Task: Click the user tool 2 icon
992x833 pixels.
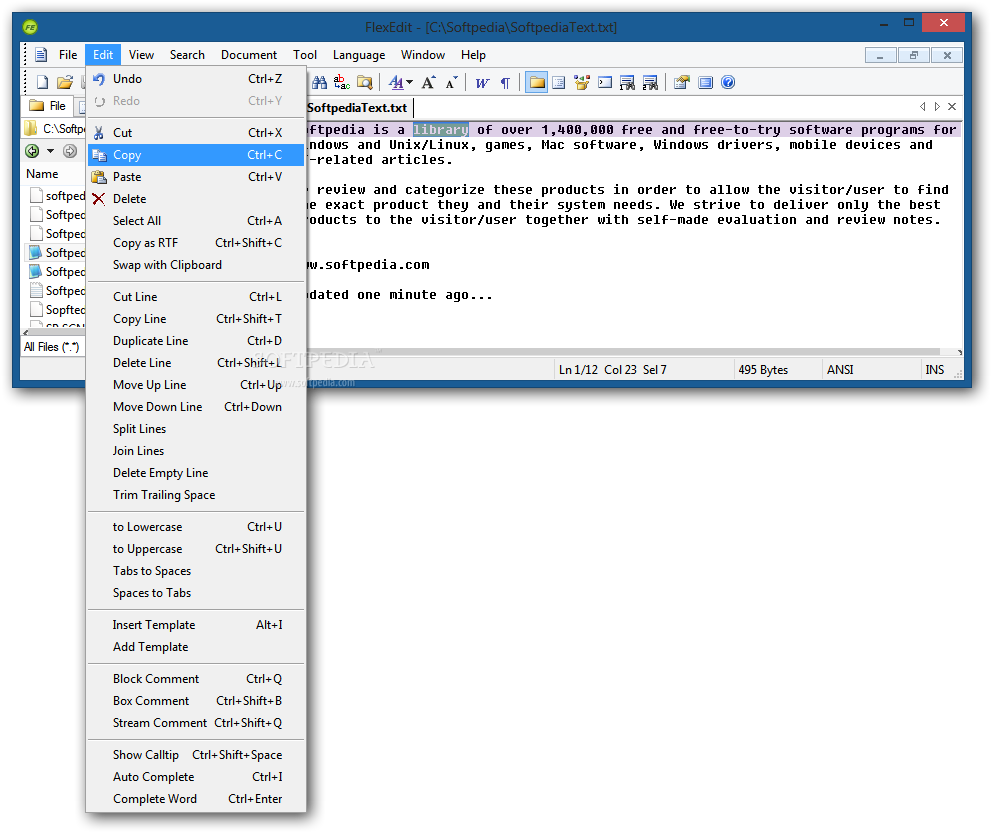Action: tap(650, 82)
